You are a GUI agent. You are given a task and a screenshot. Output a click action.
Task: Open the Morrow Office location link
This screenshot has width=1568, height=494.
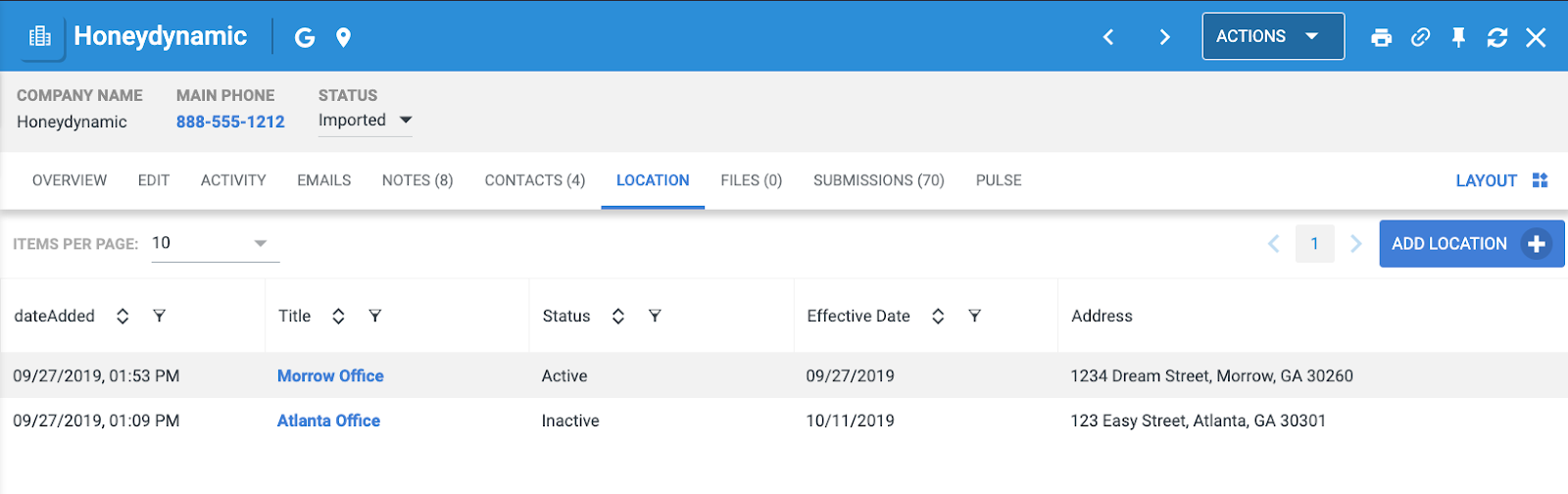(x=330, y=375)
